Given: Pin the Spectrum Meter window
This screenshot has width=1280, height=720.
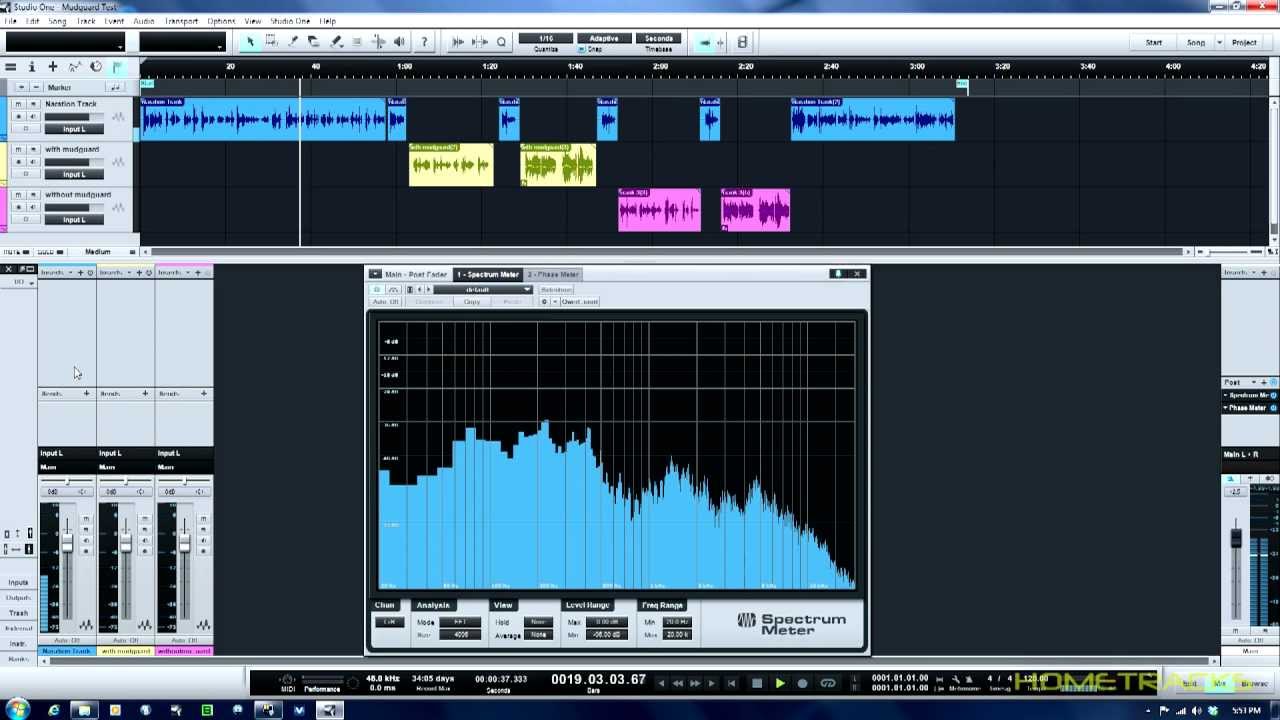Looking at the screenshot, I should (x=838, y=274).
